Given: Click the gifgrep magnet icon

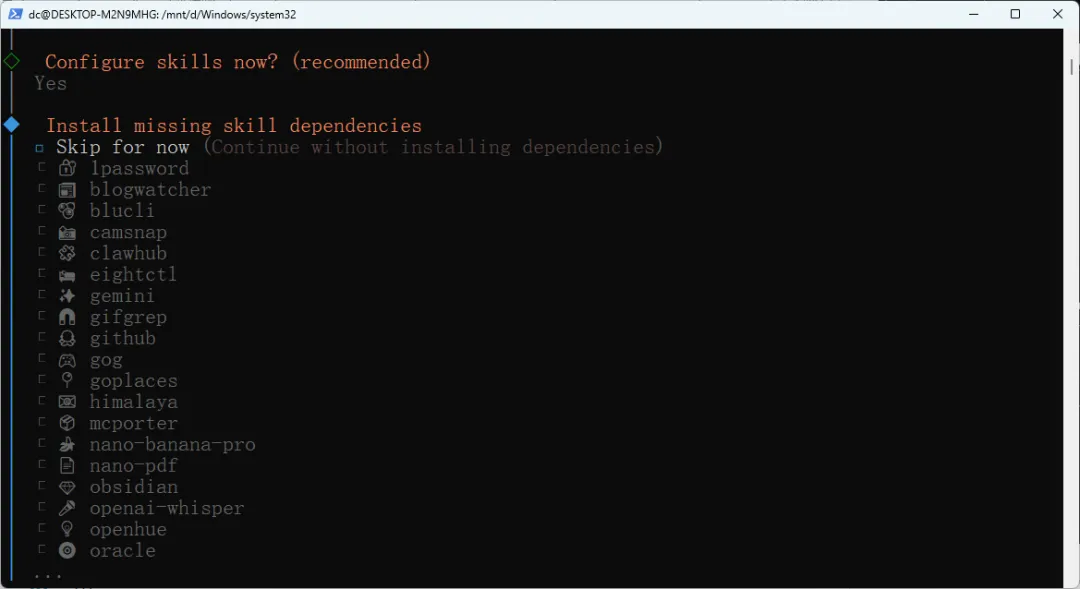Looking at the screenshot, I should (67, 317).
